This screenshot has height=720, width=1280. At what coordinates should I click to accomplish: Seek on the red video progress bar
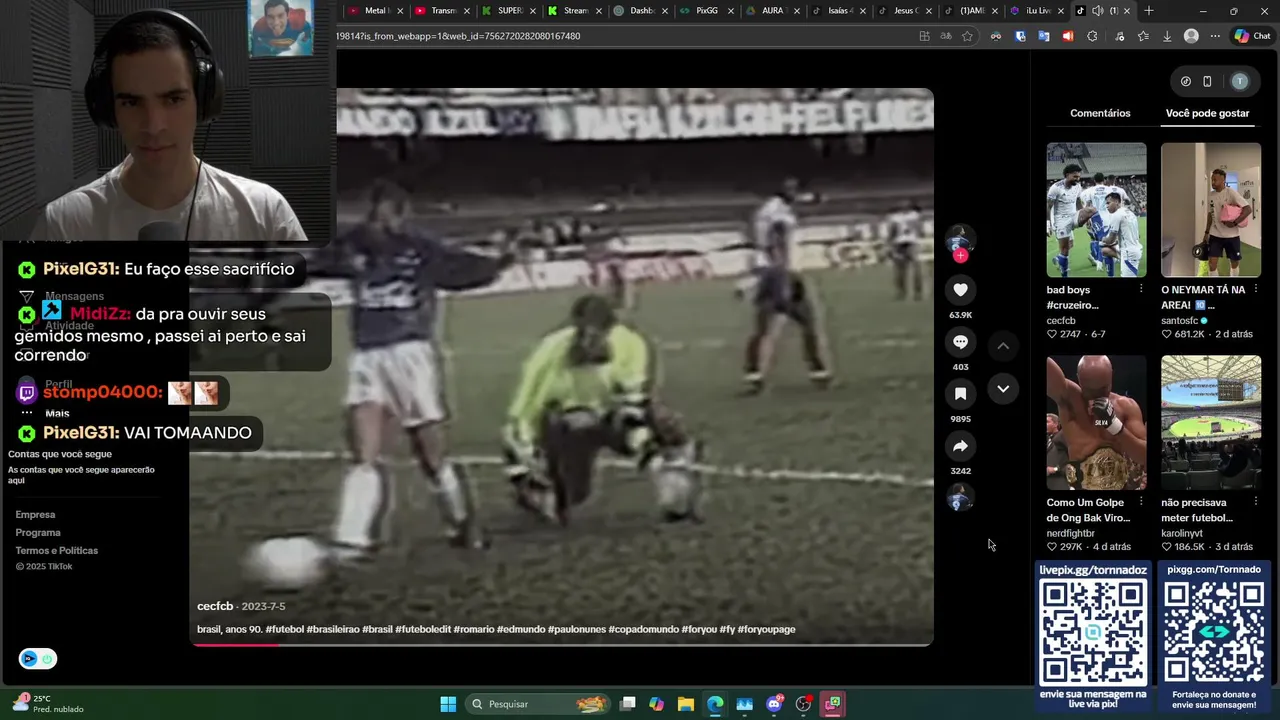point(561,645)
